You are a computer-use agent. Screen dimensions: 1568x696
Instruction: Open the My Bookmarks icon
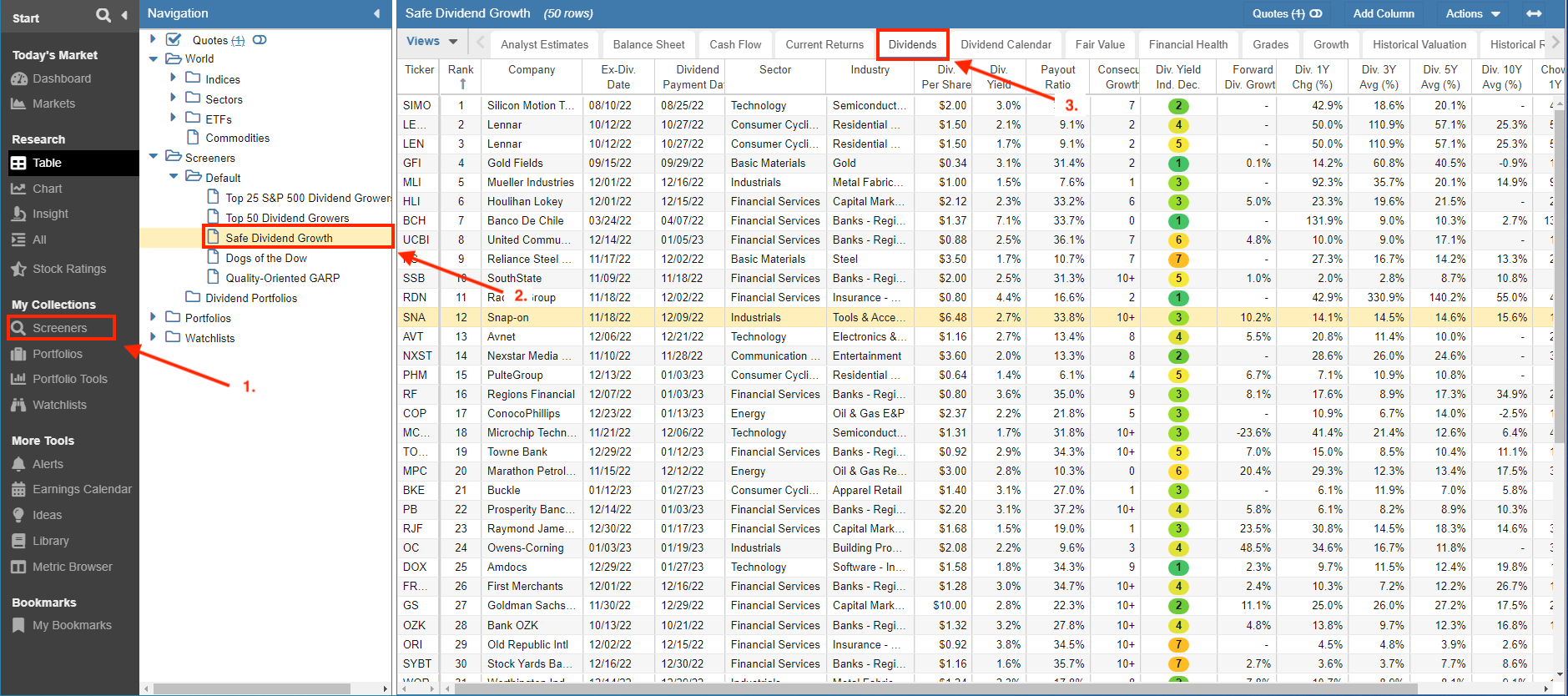(18, 625)
